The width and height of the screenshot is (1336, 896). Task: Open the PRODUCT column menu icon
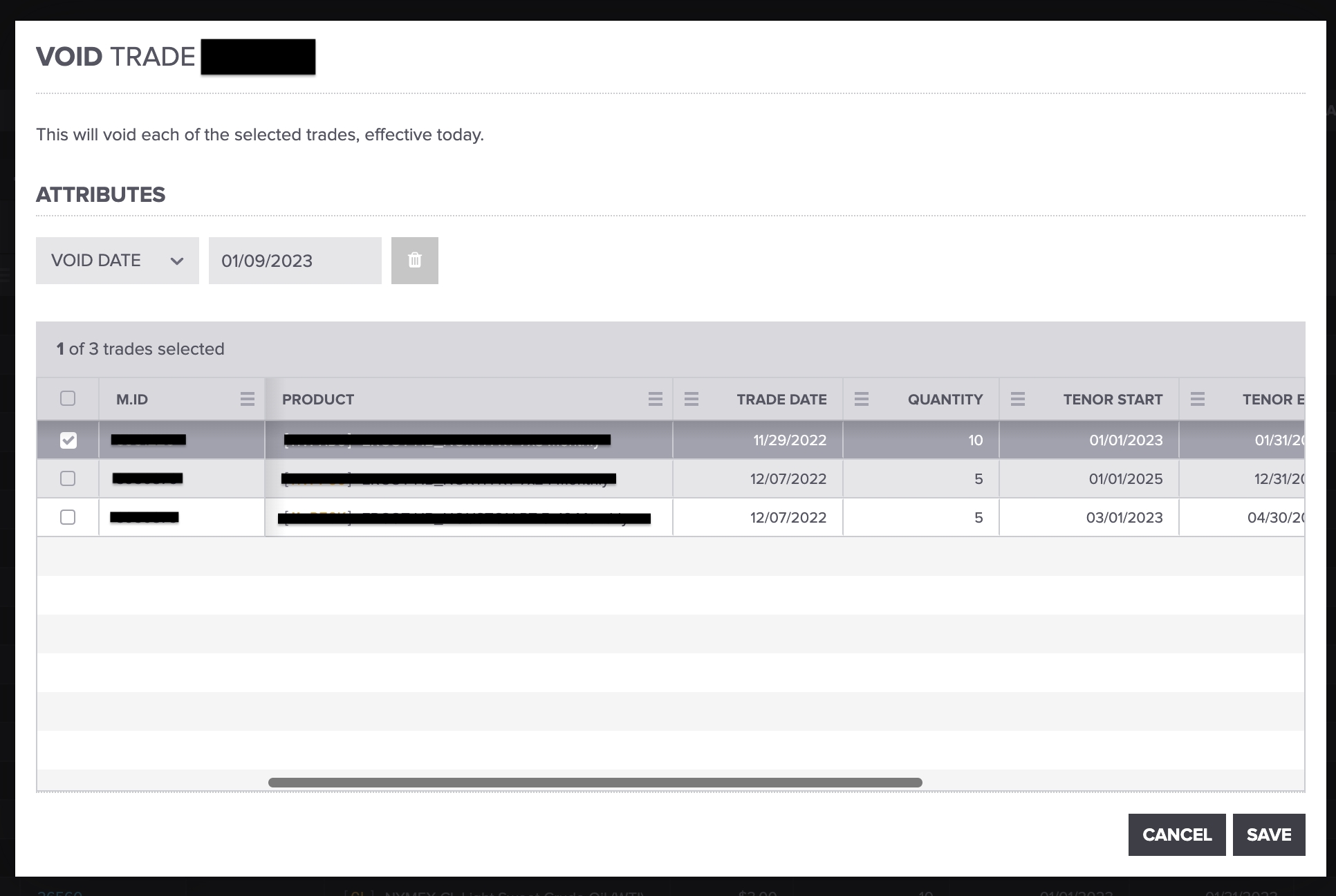pyautogui.click(x=655, y=399)
